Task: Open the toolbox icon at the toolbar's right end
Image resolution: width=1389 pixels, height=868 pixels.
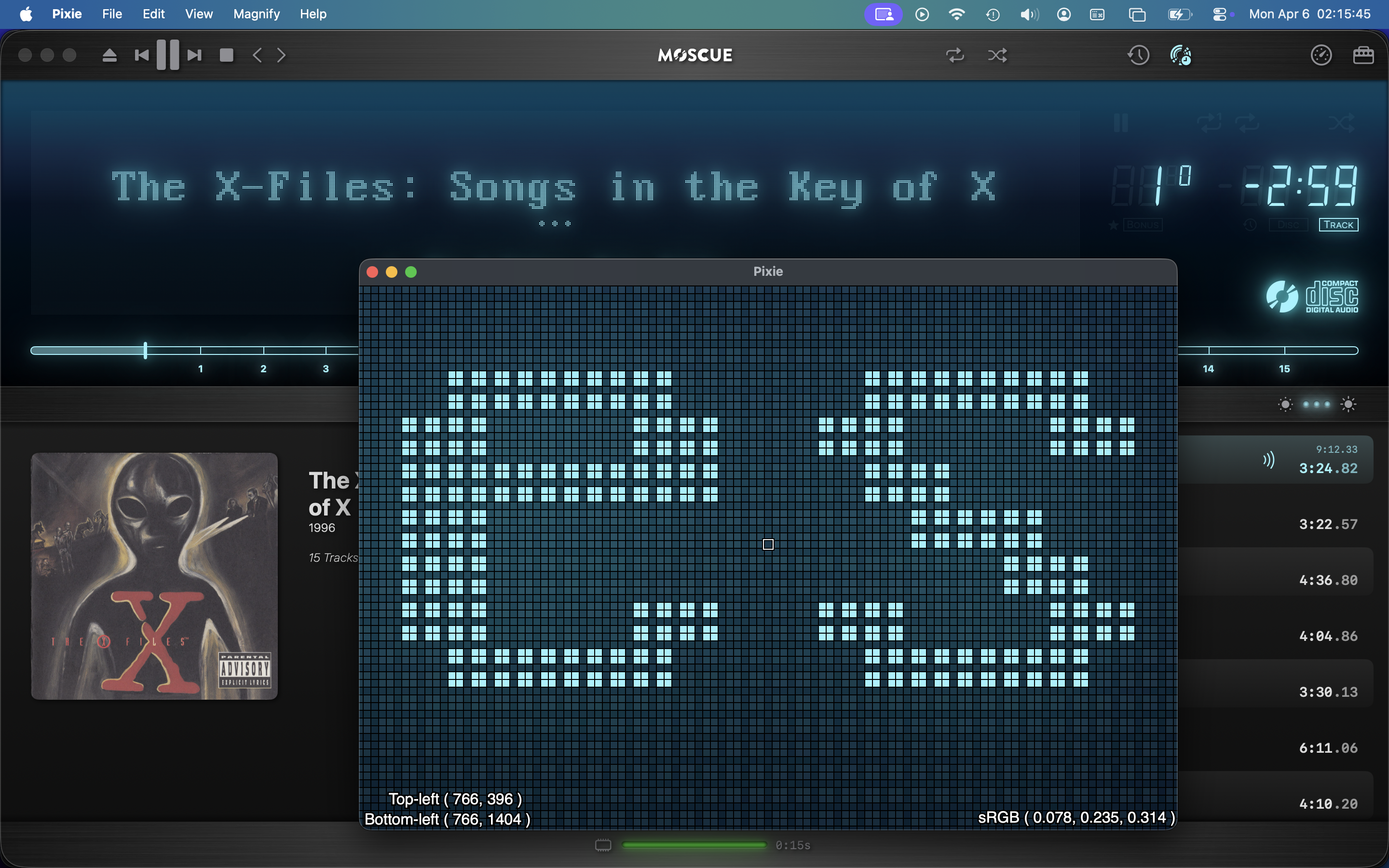Action: (1363, 55)
